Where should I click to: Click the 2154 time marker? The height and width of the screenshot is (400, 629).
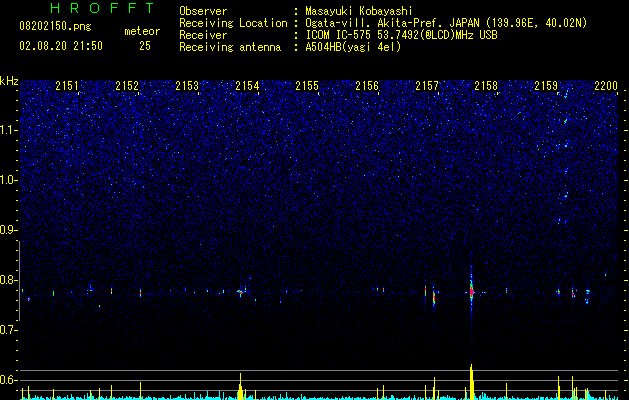(247, 86)
